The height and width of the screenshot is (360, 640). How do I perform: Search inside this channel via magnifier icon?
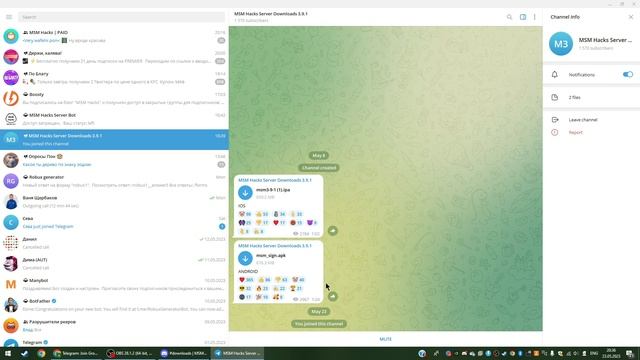[509, 17]
